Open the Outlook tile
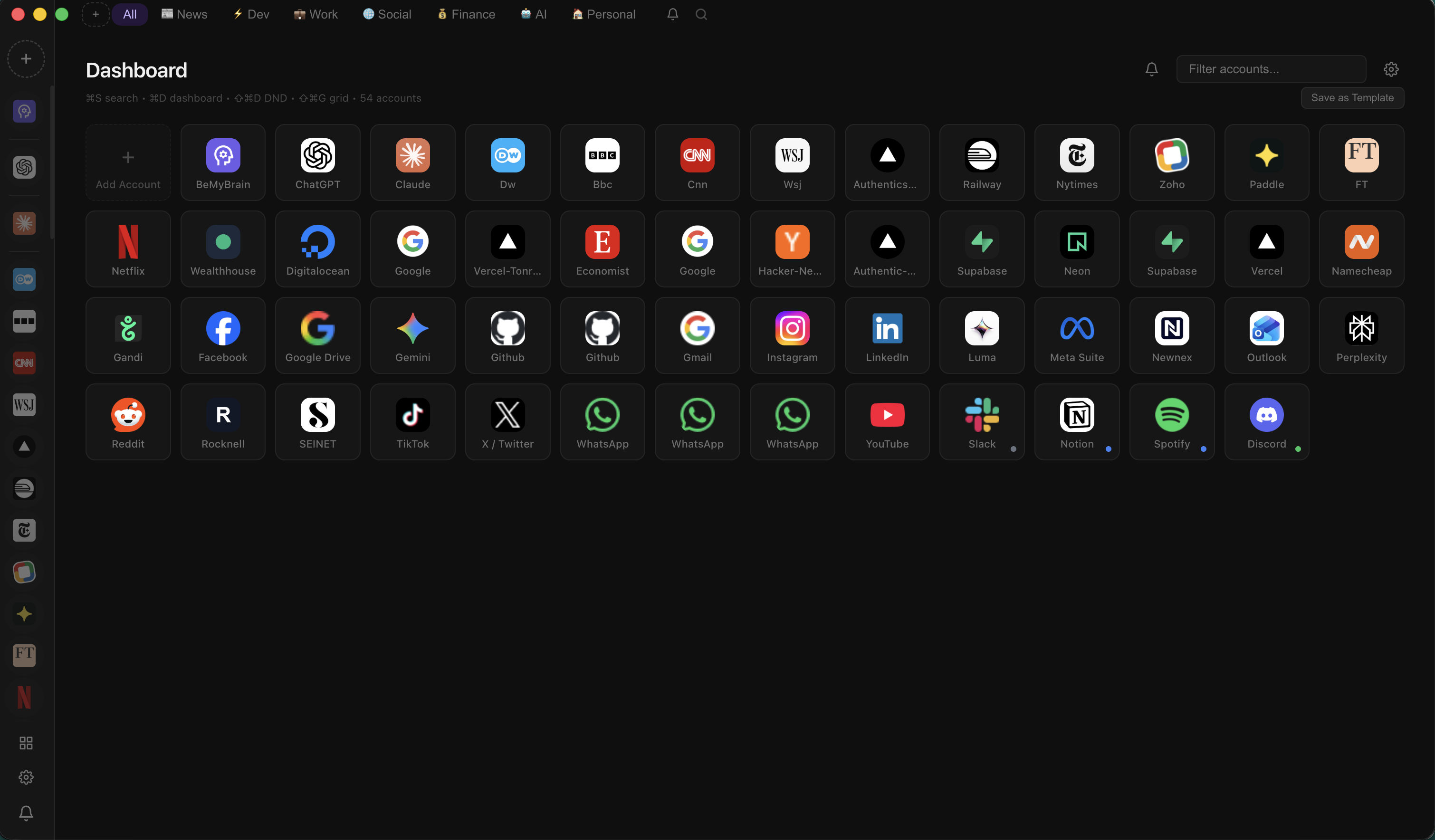This screenshot has height=840, width=1435. 1266,335
